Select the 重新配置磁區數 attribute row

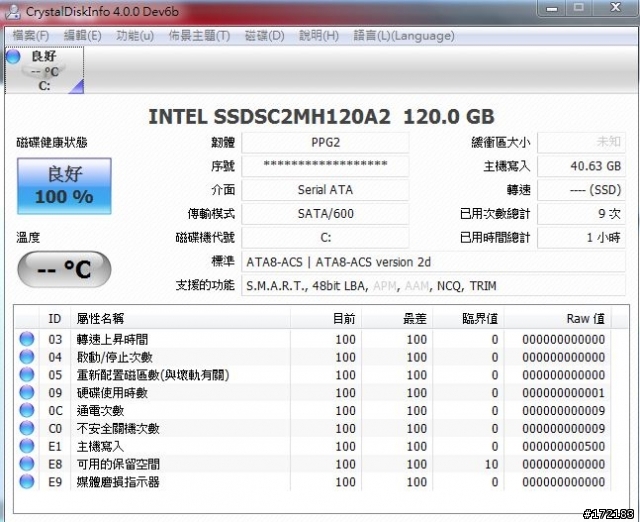coord(313,375)
